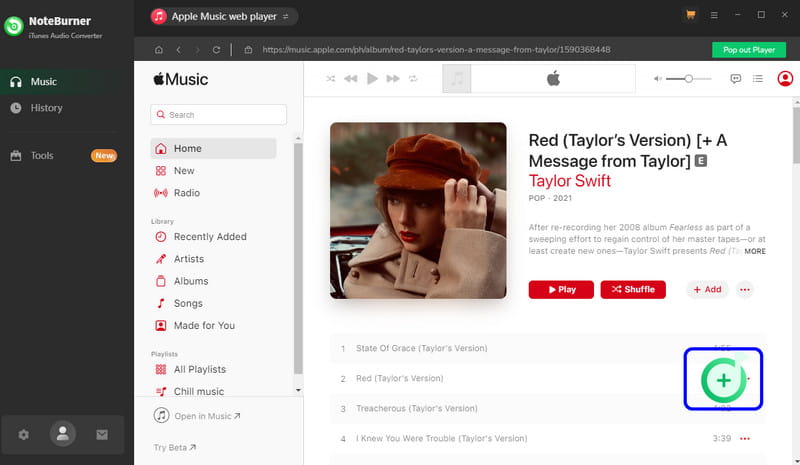Mute using the speaker icon

(x=658, y=79)
